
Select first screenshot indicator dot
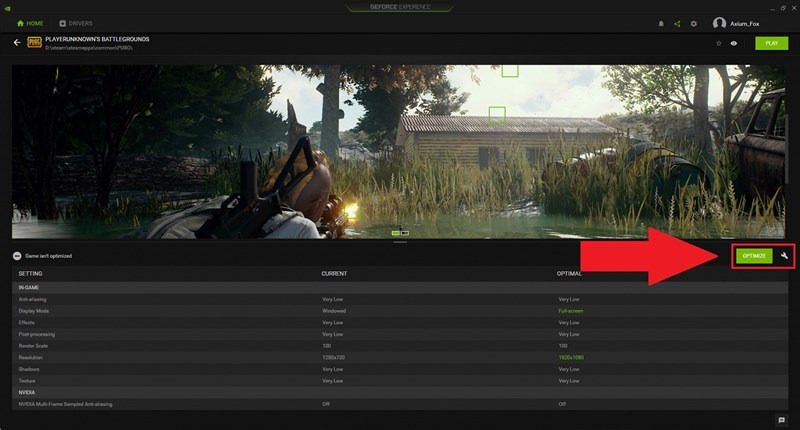395,233
